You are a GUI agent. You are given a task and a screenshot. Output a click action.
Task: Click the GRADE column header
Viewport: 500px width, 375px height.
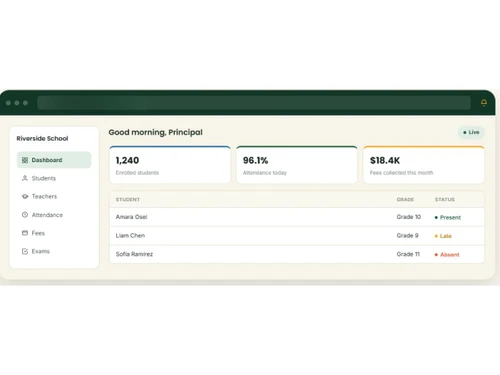click(405, 199)
